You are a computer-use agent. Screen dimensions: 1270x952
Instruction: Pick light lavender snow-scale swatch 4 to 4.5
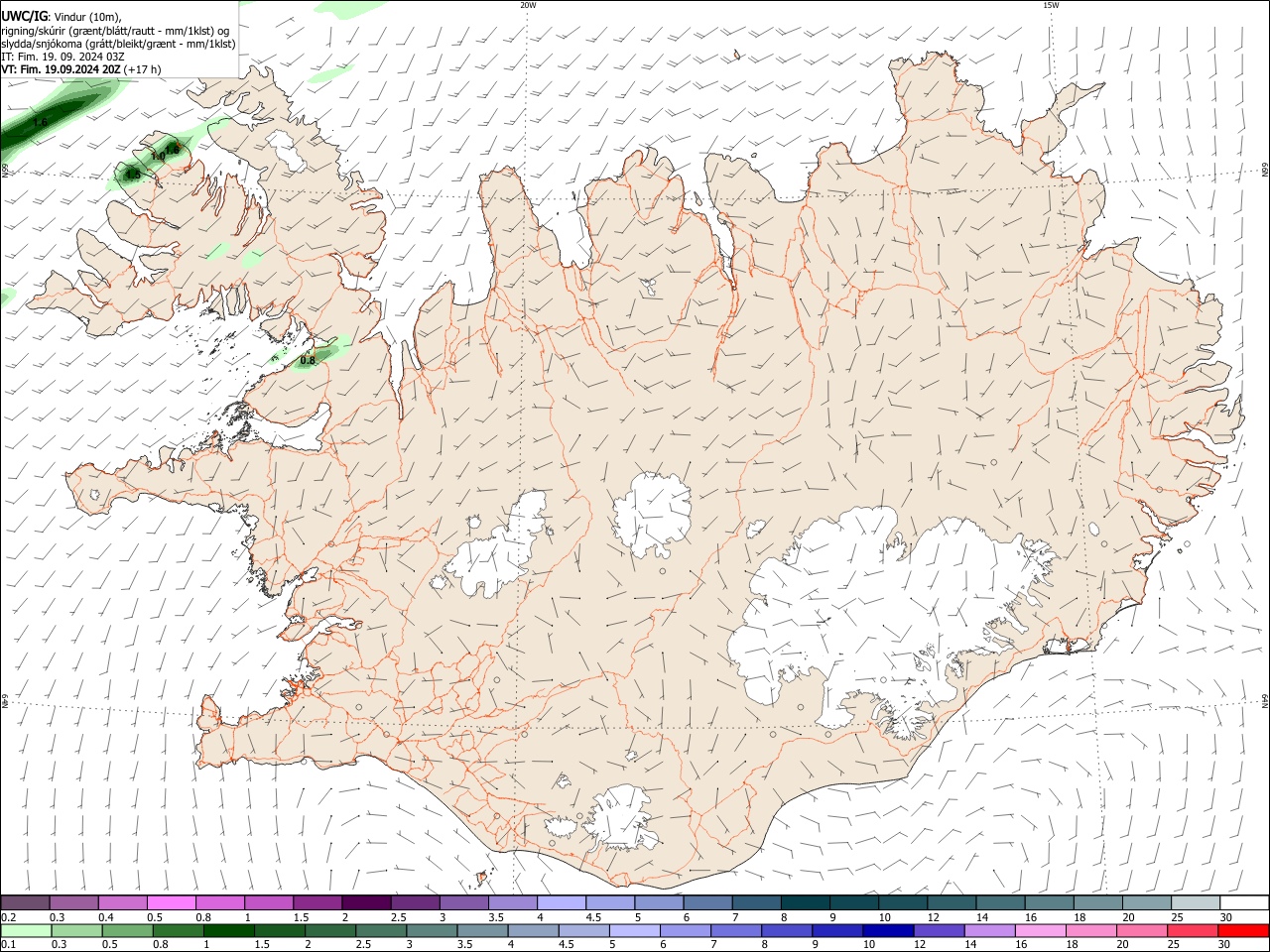(x=562, y=903)
